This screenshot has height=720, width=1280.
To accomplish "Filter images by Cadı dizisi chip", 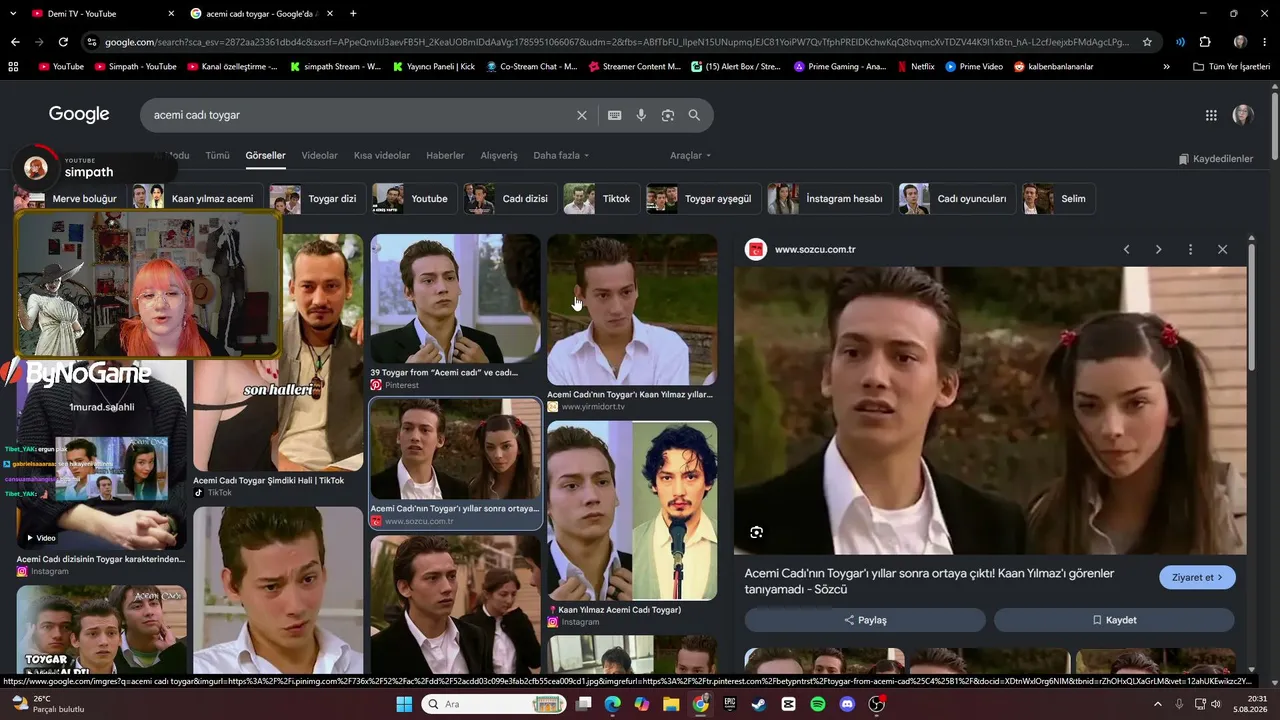I will [509, 199].
